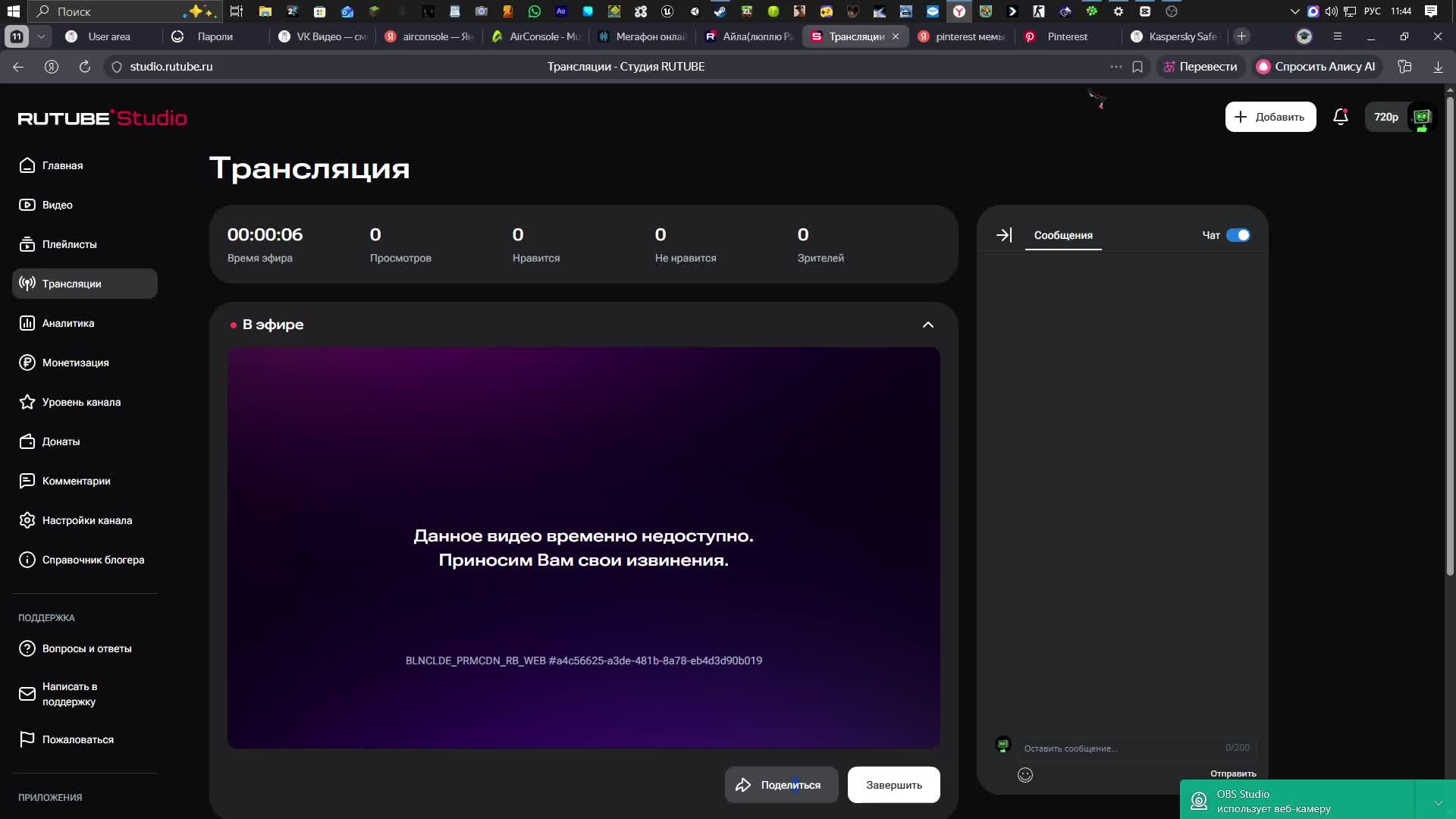1456x819 pixels.
Task: Open the notifications bell
Action: (1340, 117)
